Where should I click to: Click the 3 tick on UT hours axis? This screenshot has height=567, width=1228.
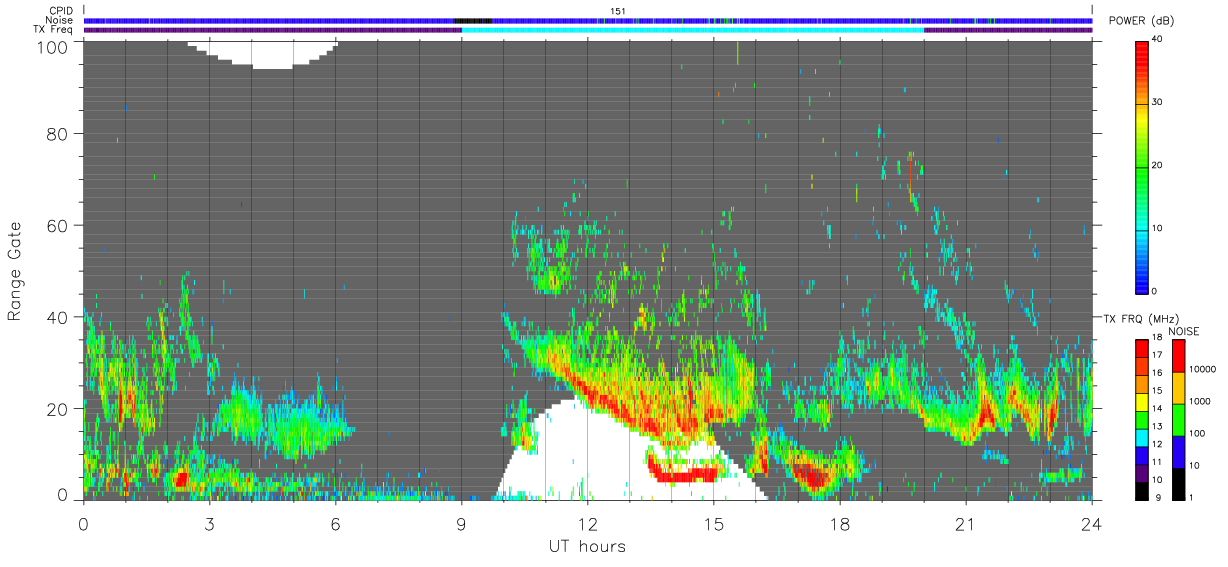[x=209, y=523]
